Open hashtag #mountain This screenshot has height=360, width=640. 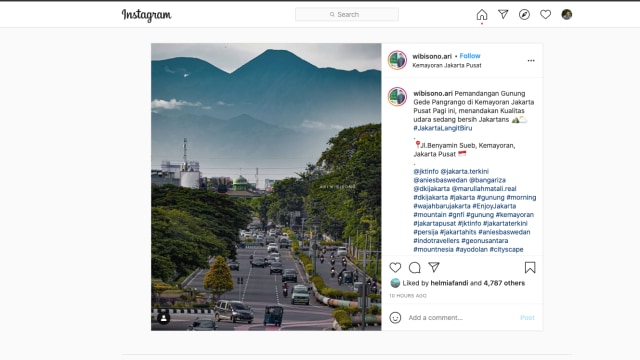pyautogui.click(x=430, y=215)
